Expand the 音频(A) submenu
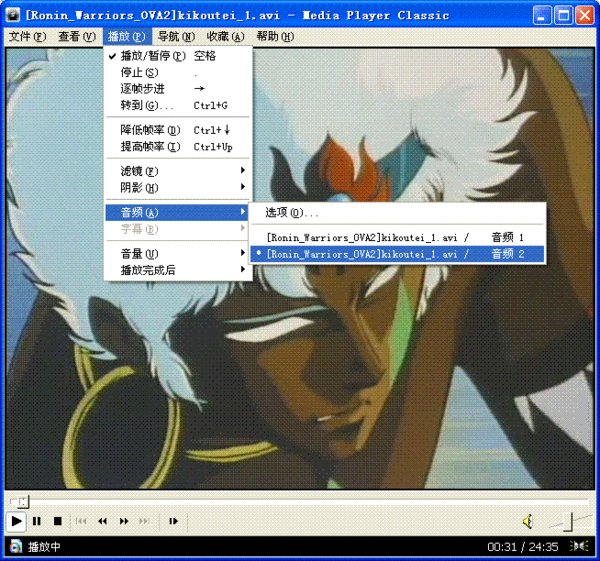The image size is (600, 561). pos(178,212)
